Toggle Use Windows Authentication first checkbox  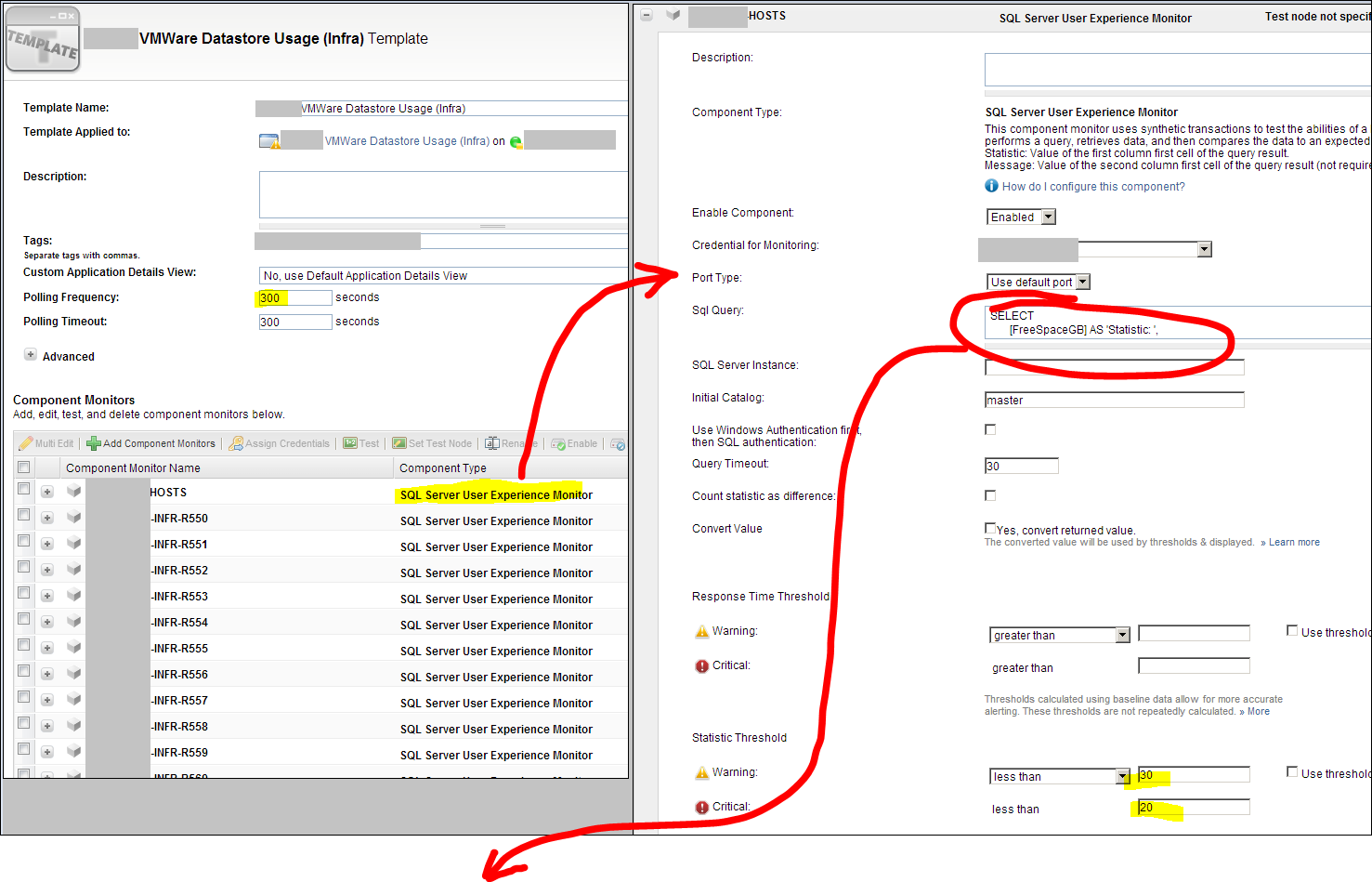click(990, 429)
